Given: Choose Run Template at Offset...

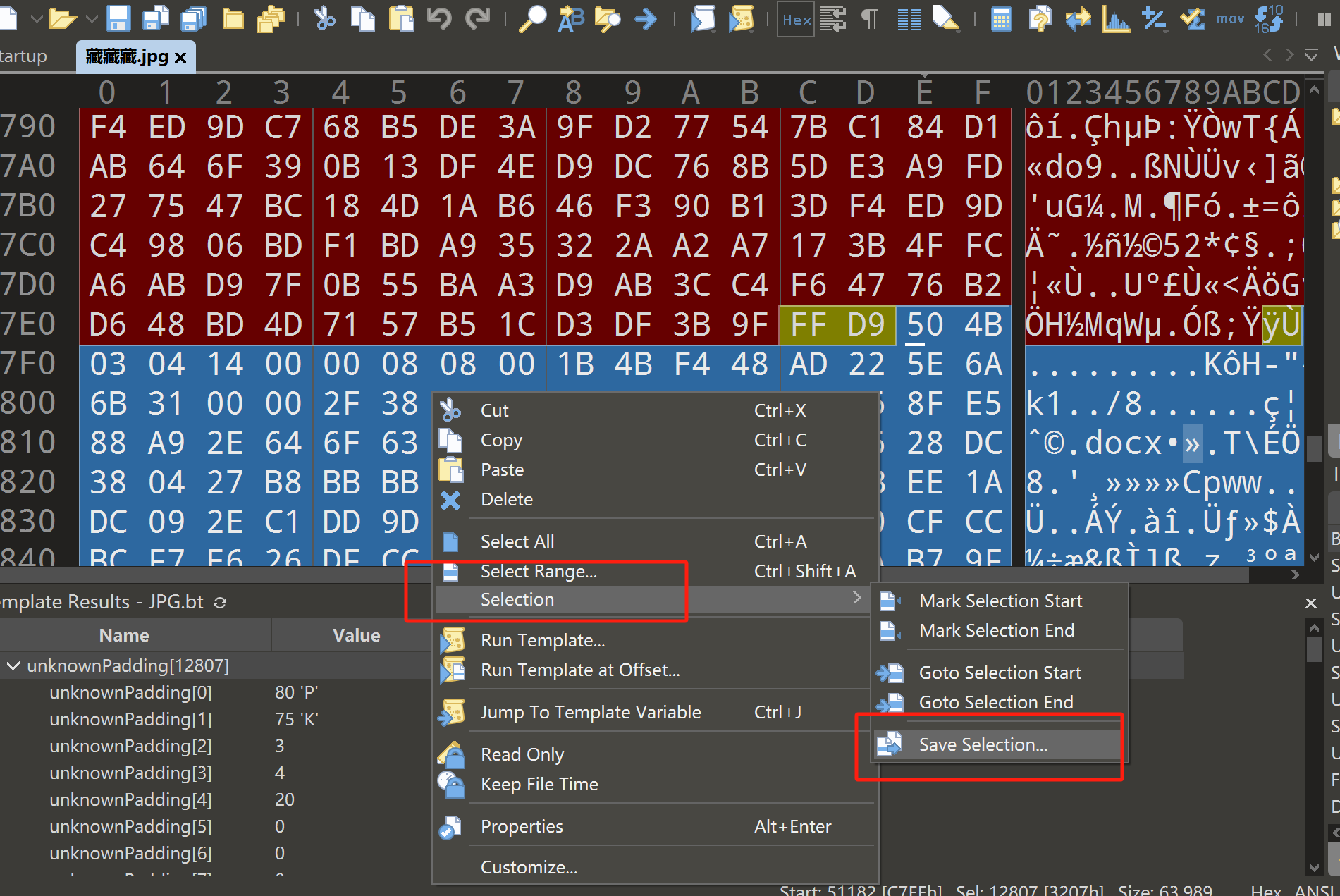Looking at the screenshot, I should pos(656,670).
